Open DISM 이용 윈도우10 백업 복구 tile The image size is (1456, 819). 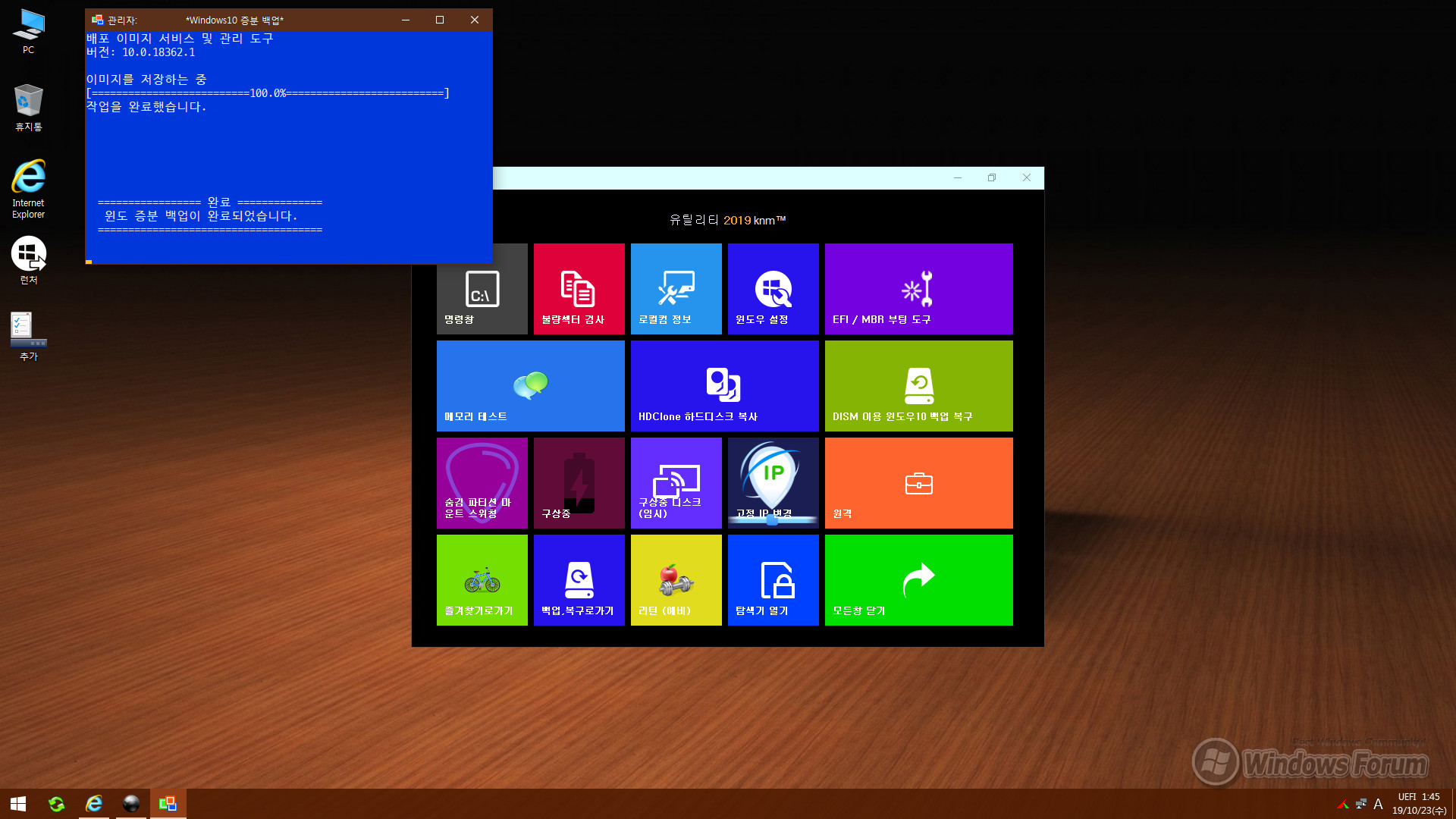[x=918, y=386]
